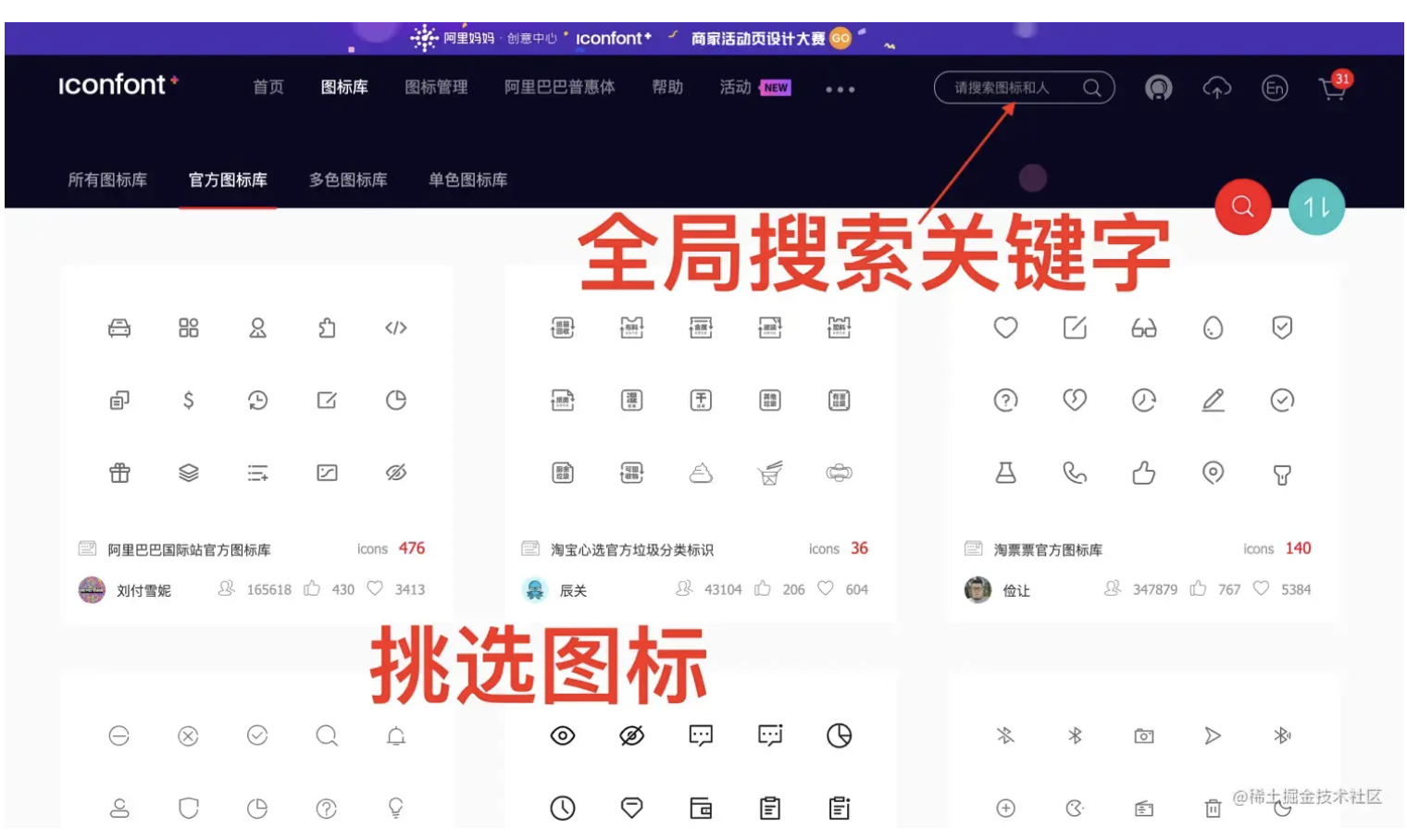Like the collection with 767 thumbs-up
This screenshot has width=1407, height=840.
coord(1199,588)
